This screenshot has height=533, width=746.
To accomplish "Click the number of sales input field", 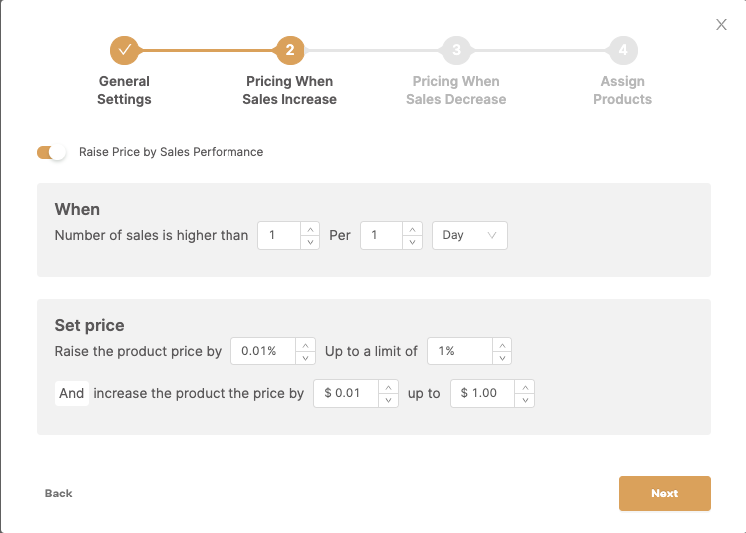I will pyautogui.click(x=279, y=235).
